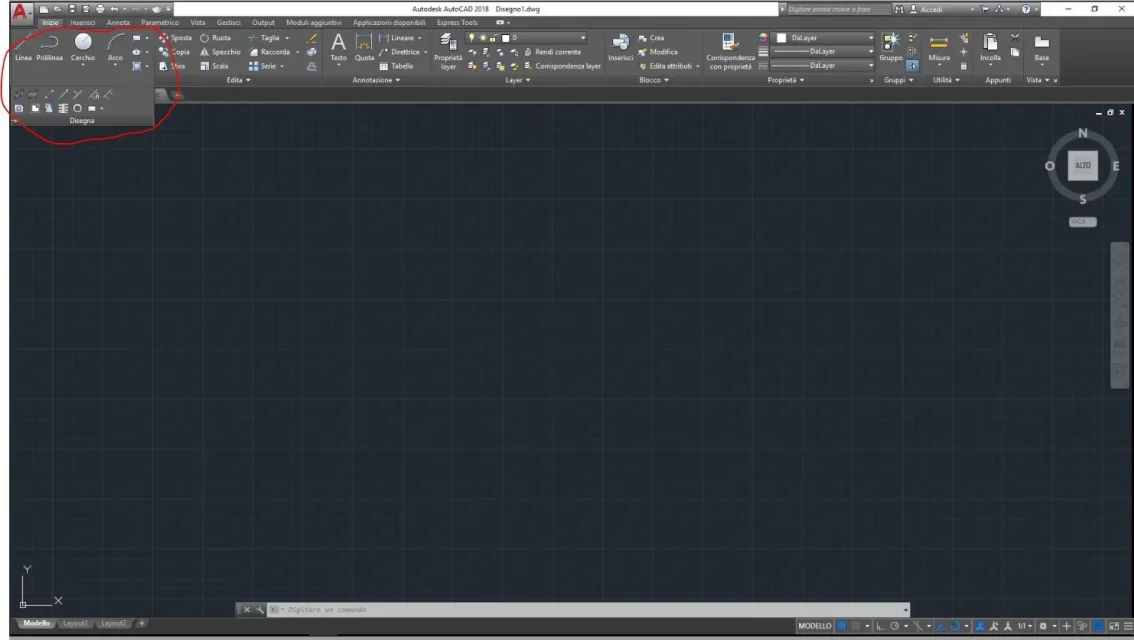Click the Lineare dimension tool
This screenshot has height=640, width=1134.
pyautogui.click(x=397, y=38)
